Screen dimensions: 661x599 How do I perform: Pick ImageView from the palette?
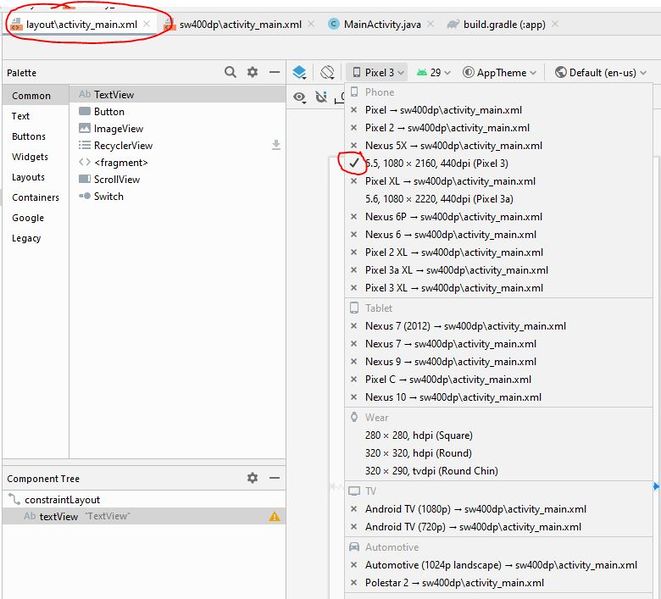[x=177, y=128]
